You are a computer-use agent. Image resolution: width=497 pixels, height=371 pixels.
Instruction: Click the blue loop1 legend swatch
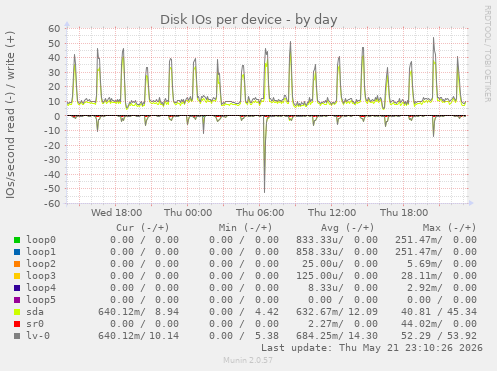pyautogui.click(x=17, y=252)
